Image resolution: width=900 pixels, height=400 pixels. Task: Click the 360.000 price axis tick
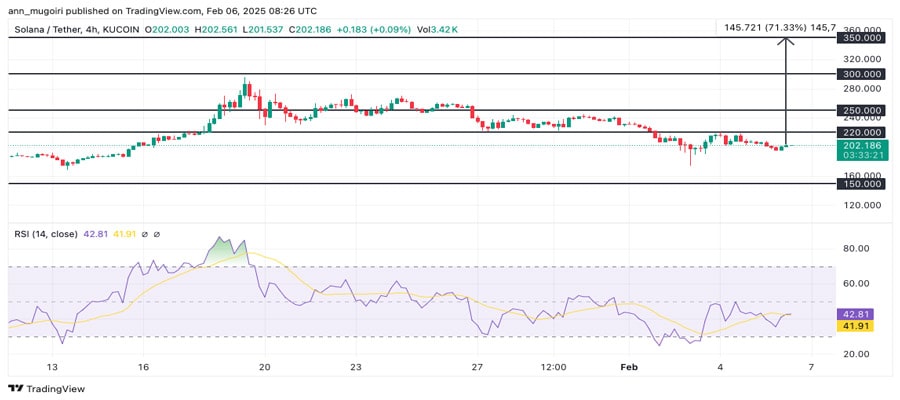[x=862, y=30]
